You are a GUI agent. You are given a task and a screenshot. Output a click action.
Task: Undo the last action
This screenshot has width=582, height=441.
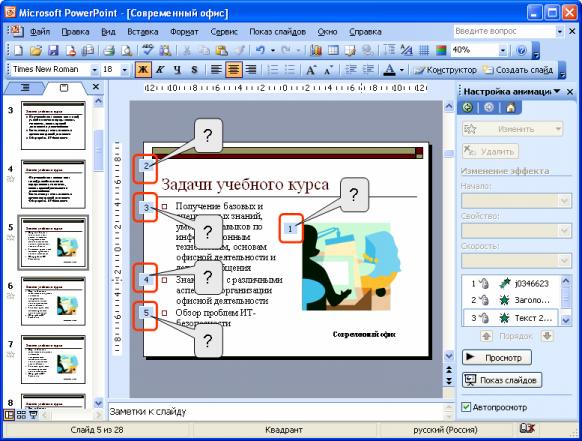(260, 50)
